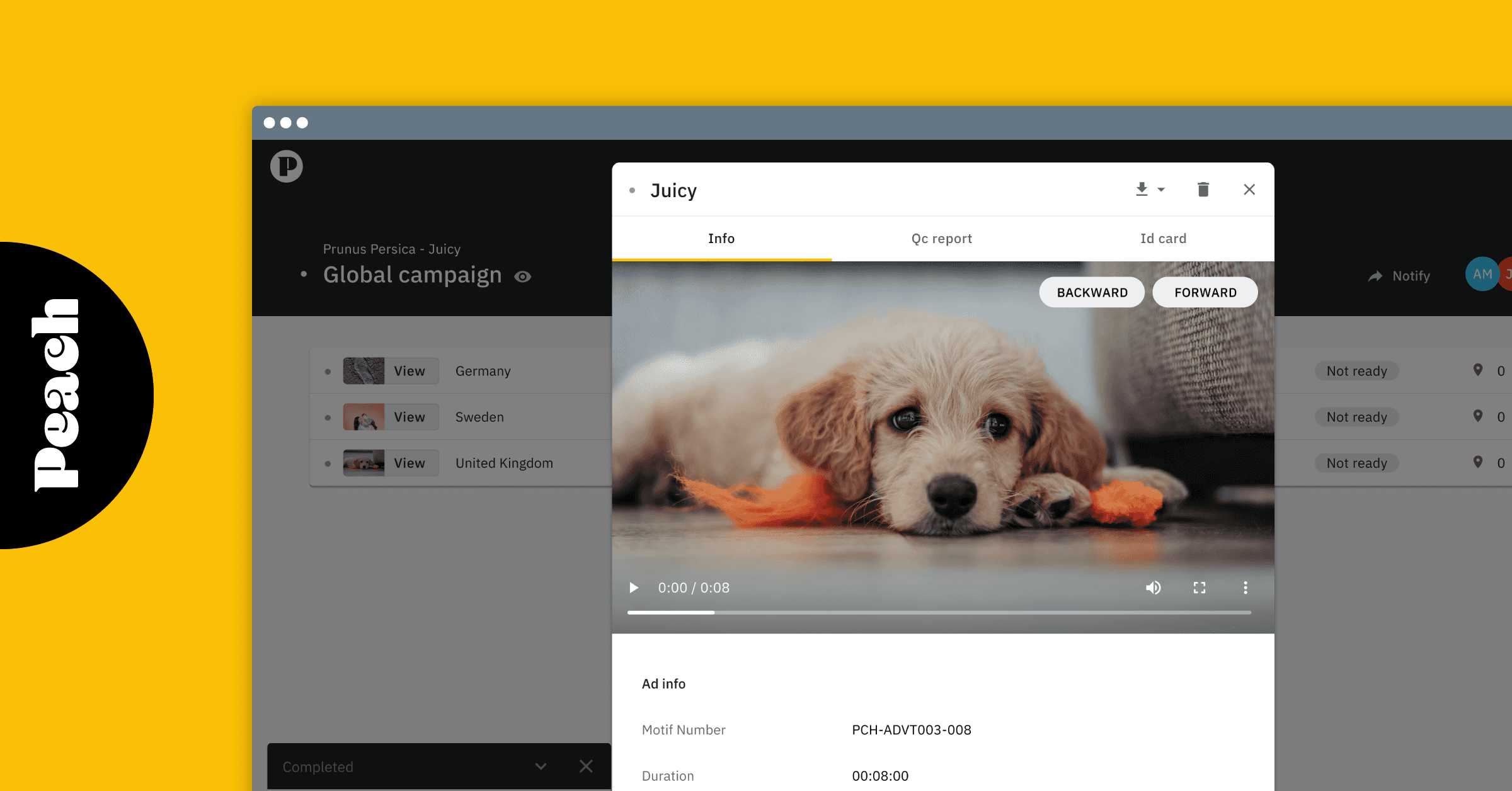Download the Juicy asset
The height and width of the screenshot is (791, 1512).
click(1142, 190)
